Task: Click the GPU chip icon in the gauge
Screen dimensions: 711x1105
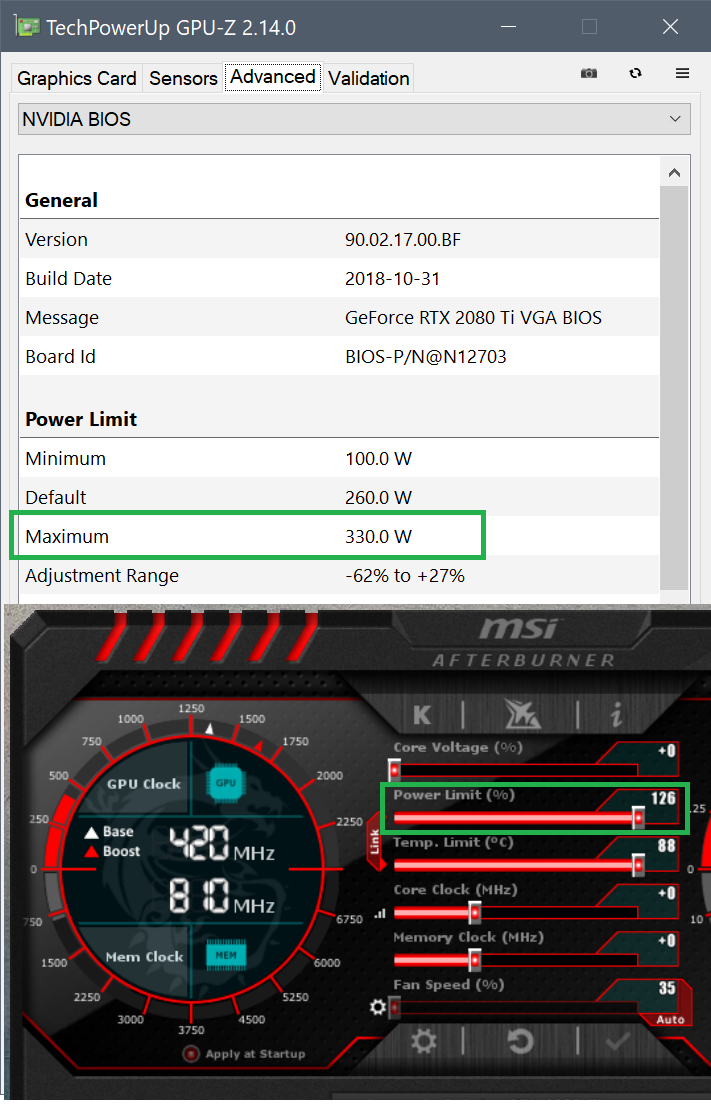Action: (x=225, y=783)
